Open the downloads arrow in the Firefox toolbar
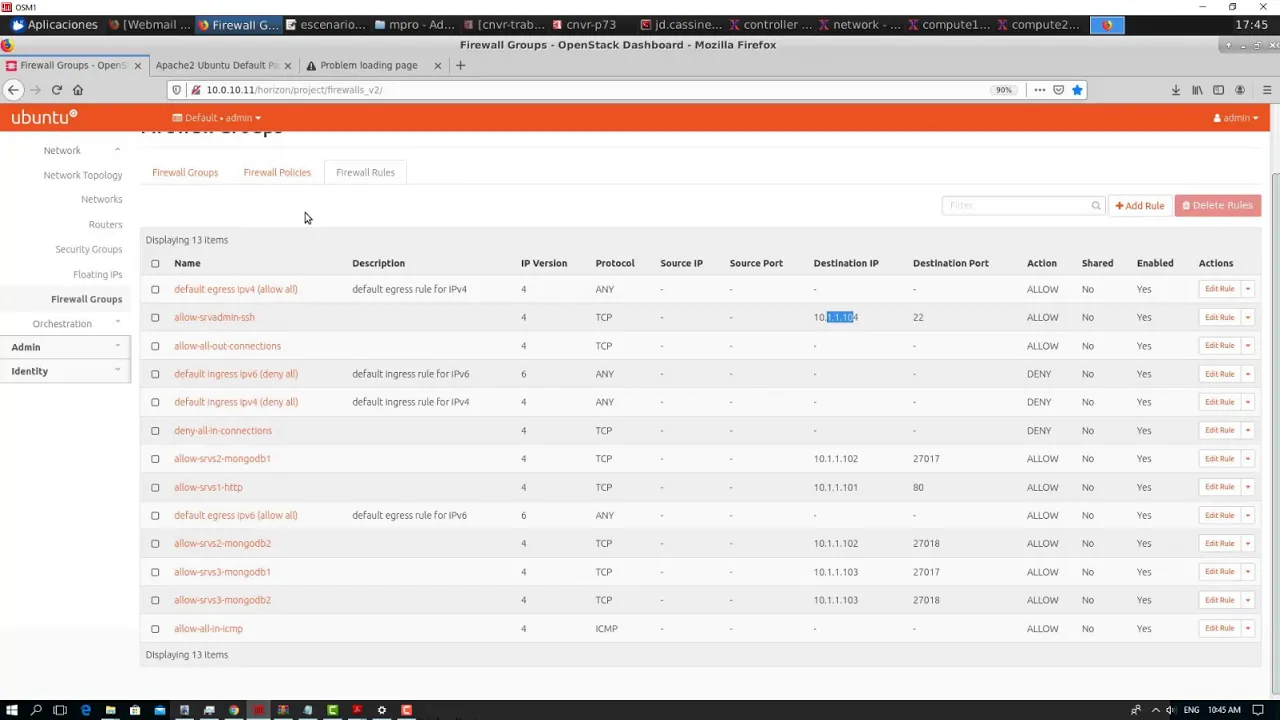This screenshot has width=1280, height=720. [1176, 90]
